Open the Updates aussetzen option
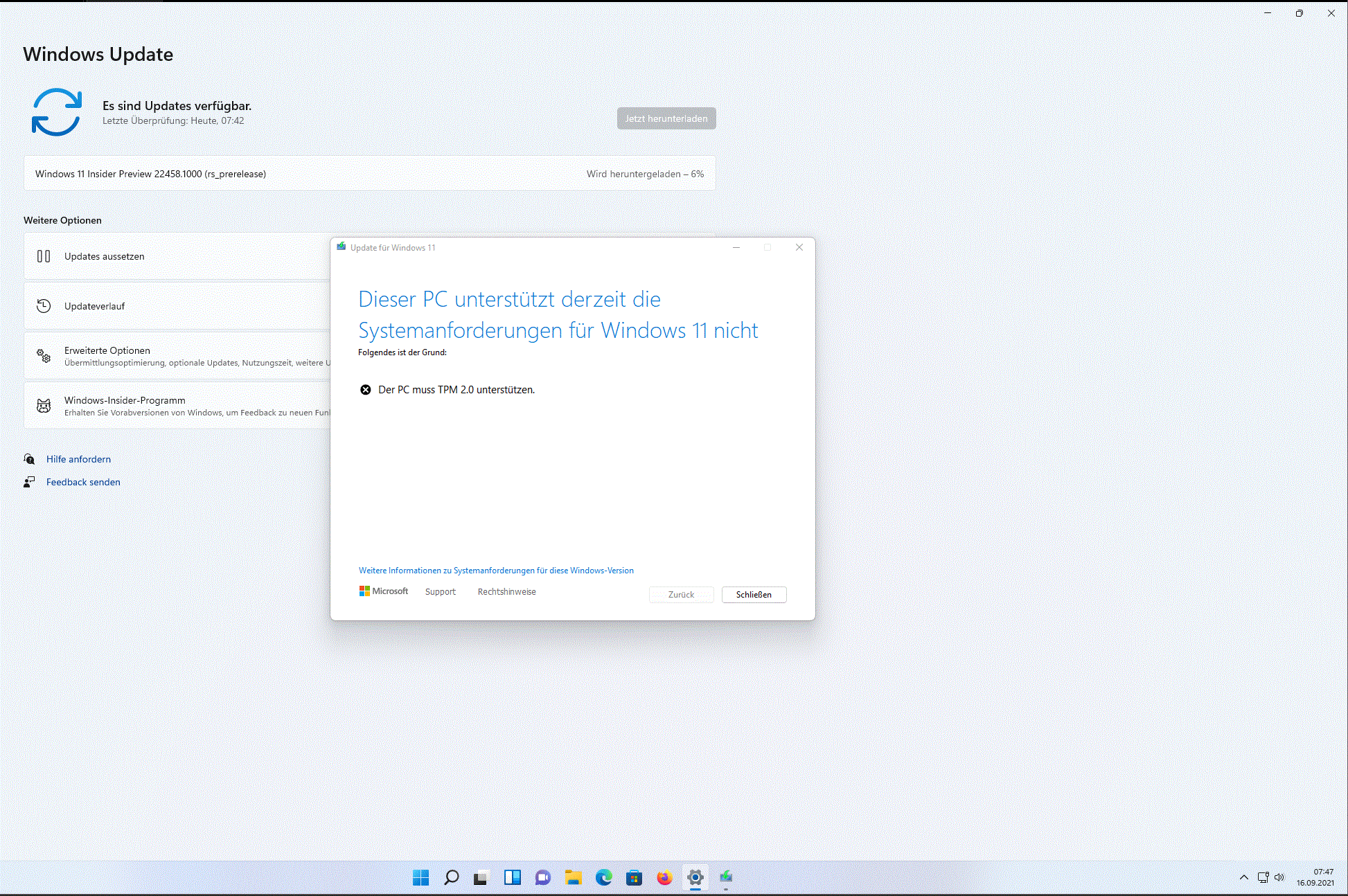Image resolution: width=1348 pixels, height=896 pixels. click(177, 256)
